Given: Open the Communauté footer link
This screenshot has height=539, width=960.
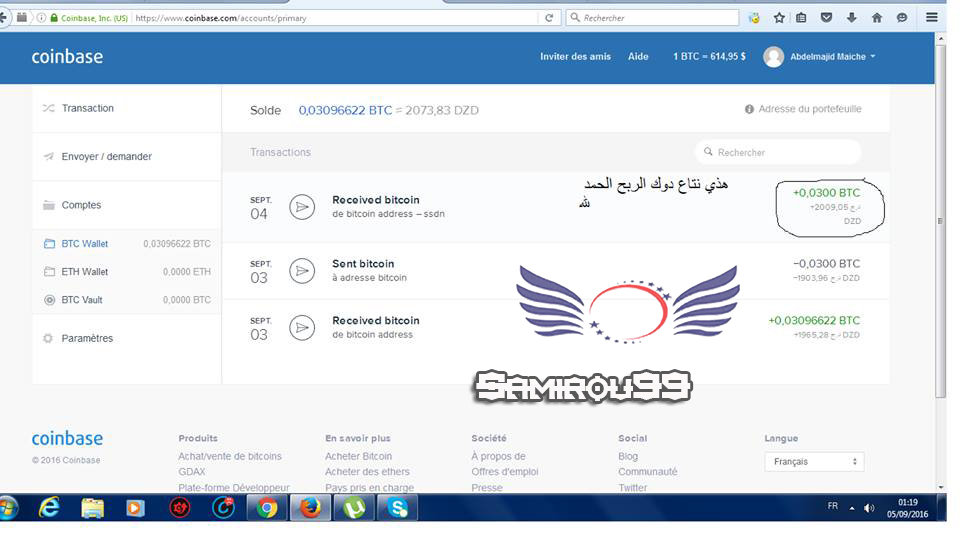Looking at the screenshot, I should 648,472.
